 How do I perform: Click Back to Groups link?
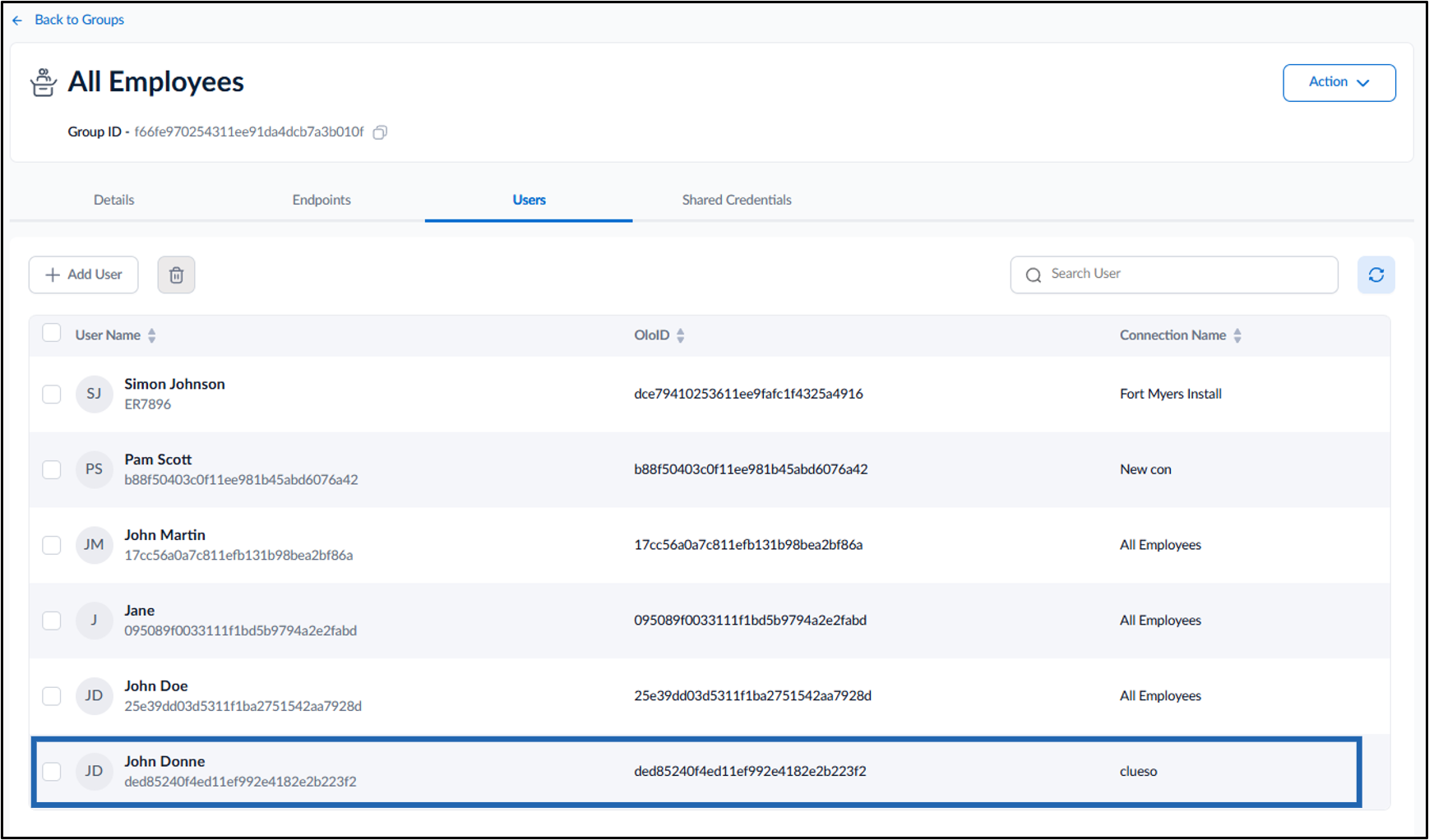tap(80, 20)
